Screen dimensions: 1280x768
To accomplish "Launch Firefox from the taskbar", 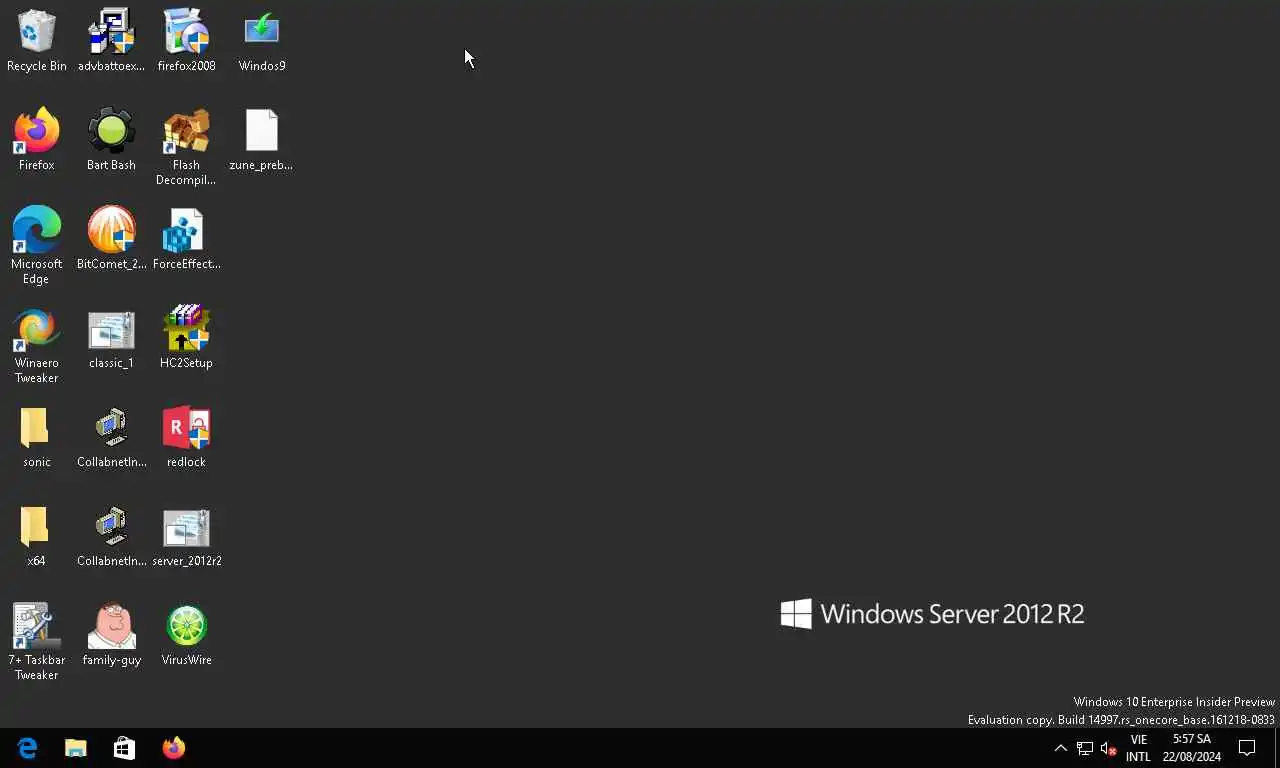I will 173,748.
